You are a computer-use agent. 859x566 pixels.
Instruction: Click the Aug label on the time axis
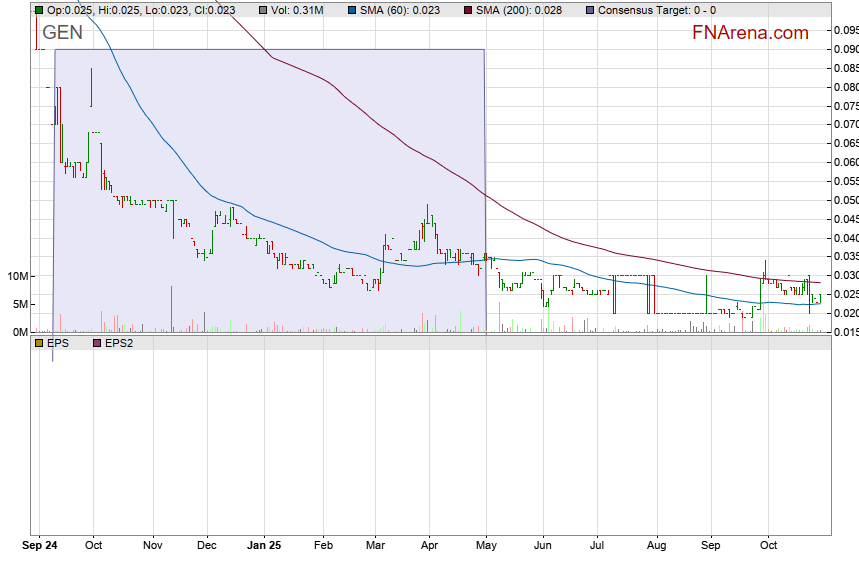(x=656, y=547)
